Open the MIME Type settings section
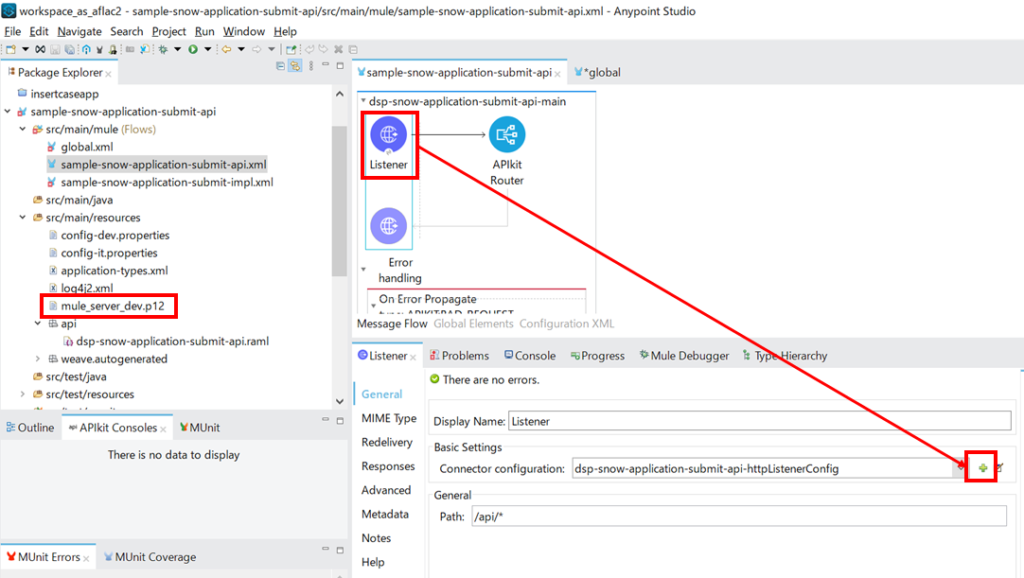This screenshot has height=578, width=1024. coord(388,418)
